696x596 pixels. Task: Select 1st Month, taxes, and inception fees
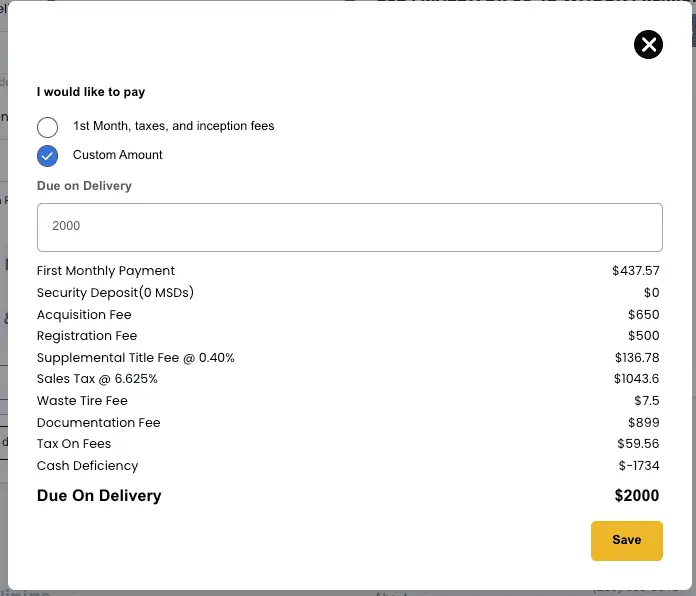click(x=48, y=127)
